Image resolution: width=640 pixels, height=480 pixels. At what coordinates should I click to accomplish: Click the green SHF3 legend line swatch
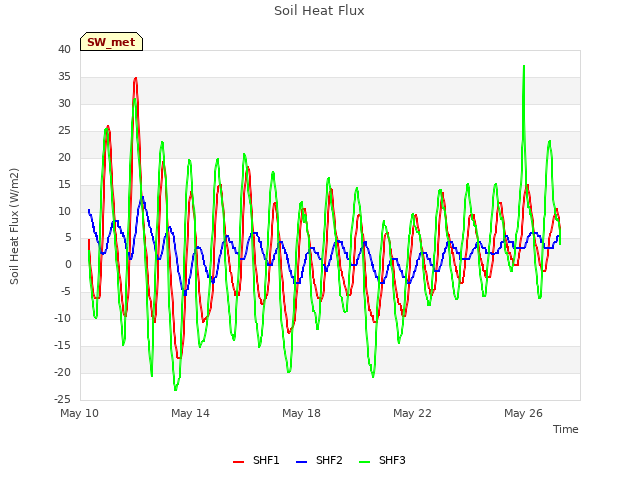pos(364,461)
